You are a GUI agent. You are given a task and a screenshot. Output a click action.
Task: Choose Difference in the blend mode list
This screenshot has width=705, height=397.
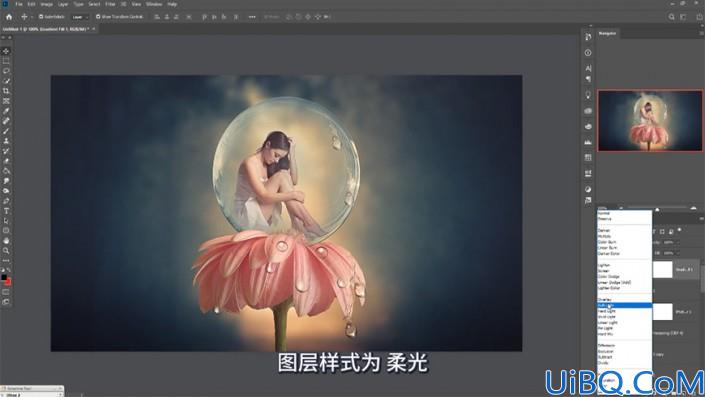tap(624, 346)
